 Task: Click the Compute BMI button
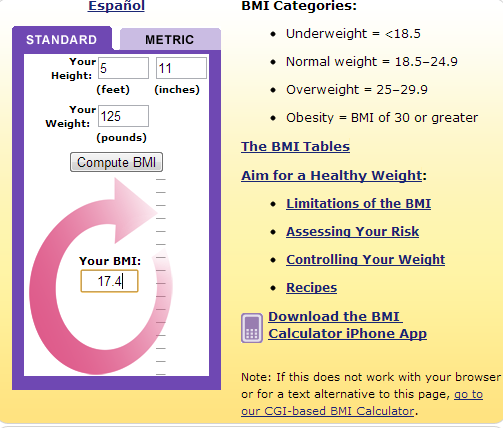click(116, 162)
